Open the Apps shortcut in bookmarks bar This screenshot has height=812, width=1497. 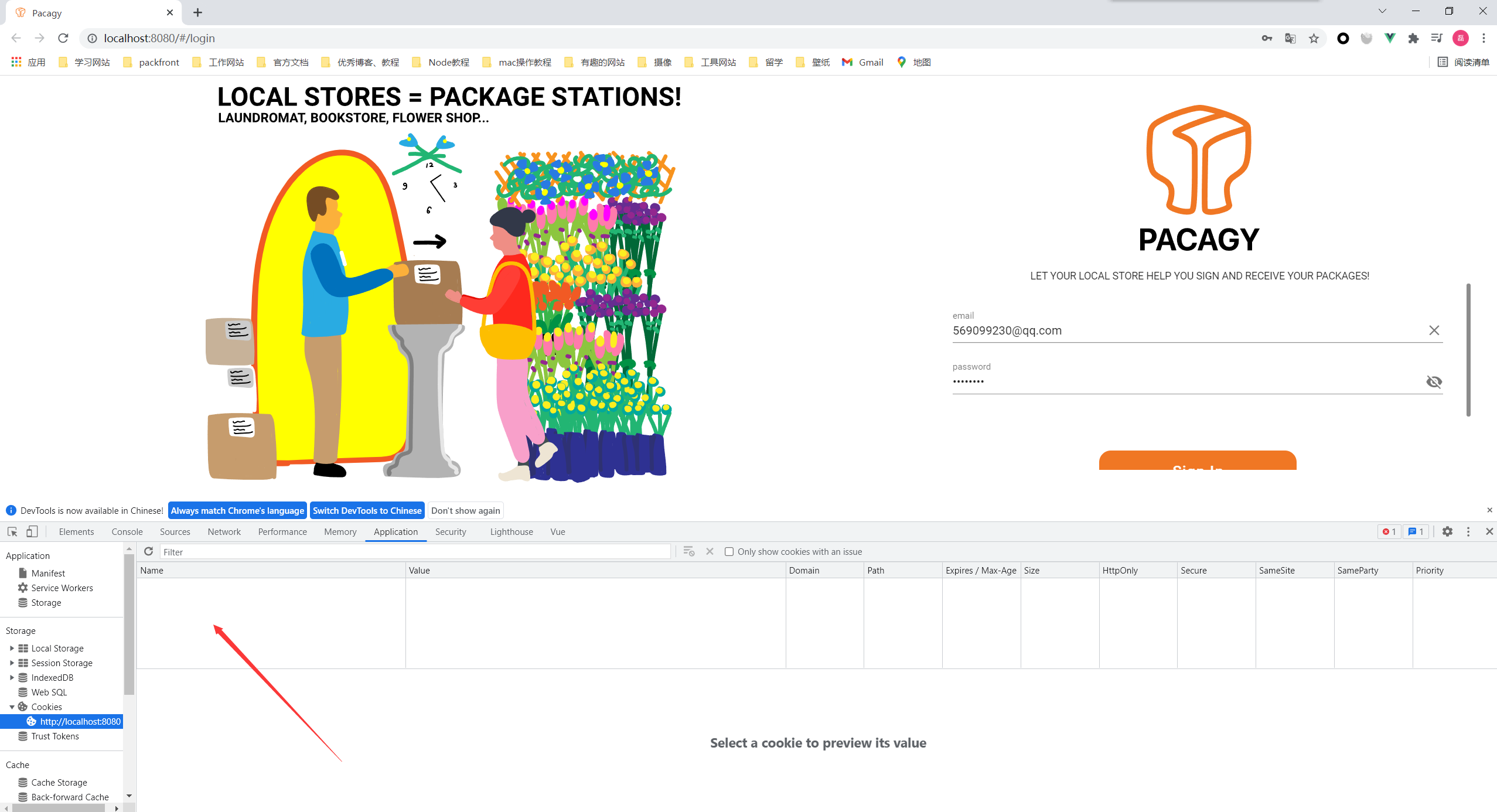point(28,62)
